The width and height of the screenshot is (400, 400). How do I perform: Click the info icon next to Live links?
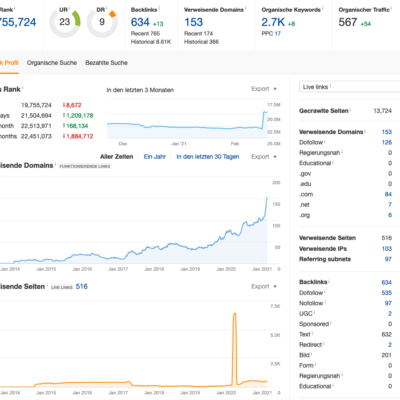330,85
